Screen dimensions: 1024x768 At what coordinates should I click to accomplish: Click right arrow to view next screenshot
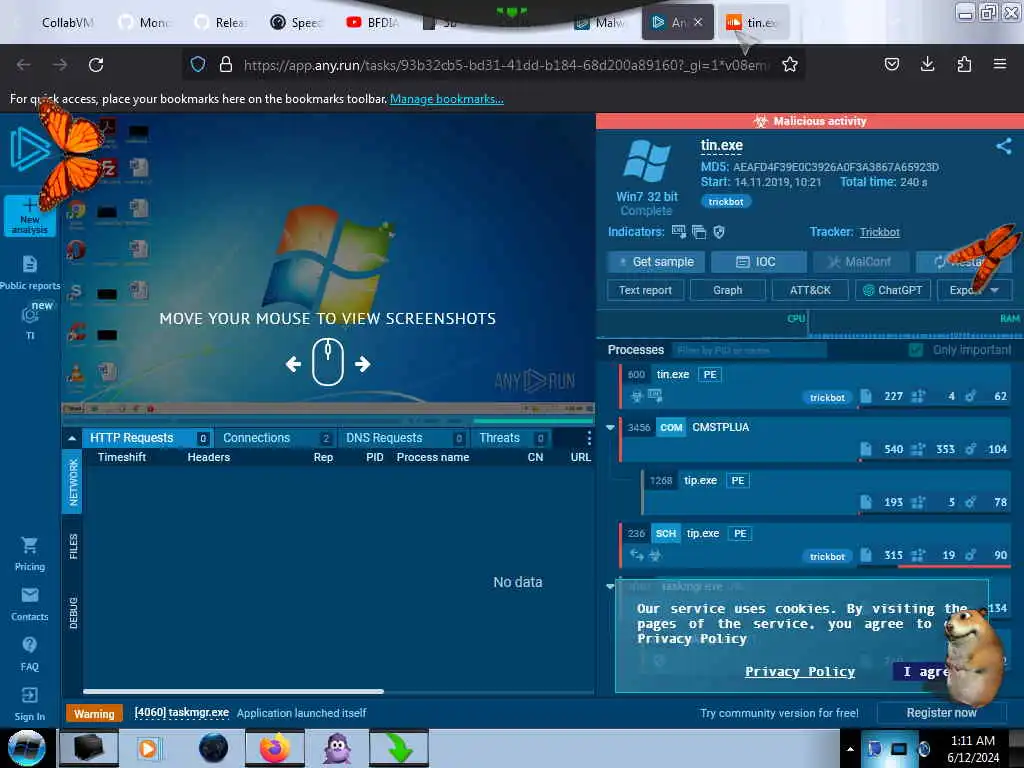(362, 364)
